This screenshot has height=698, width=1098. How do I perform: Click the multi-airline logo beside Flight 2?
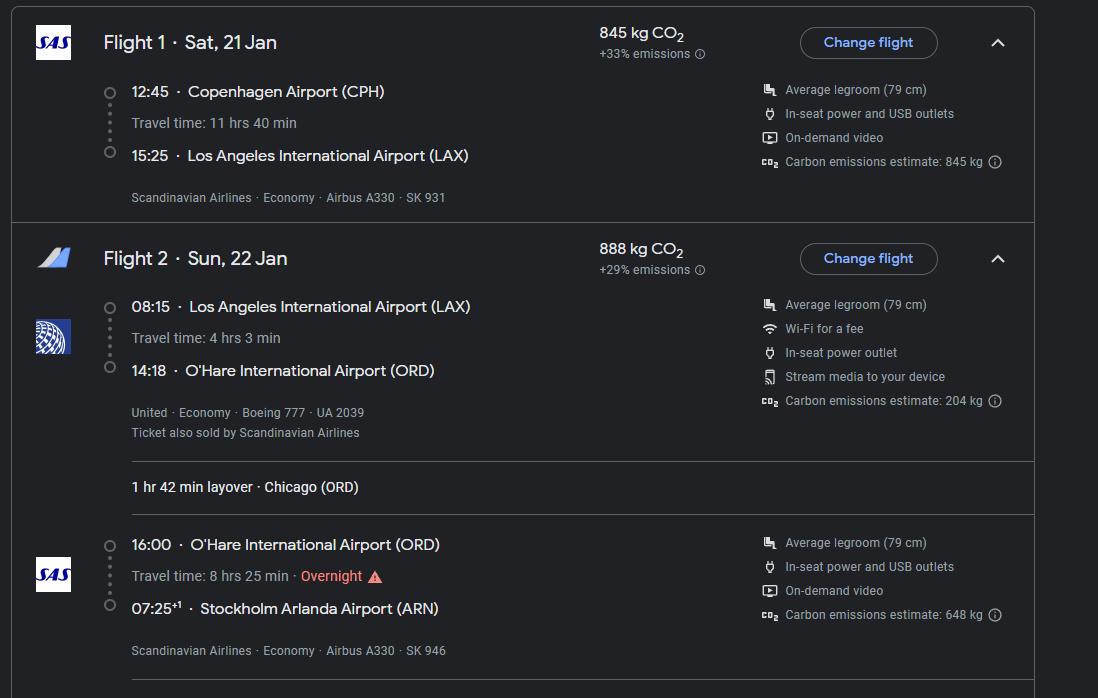[53, 258]
